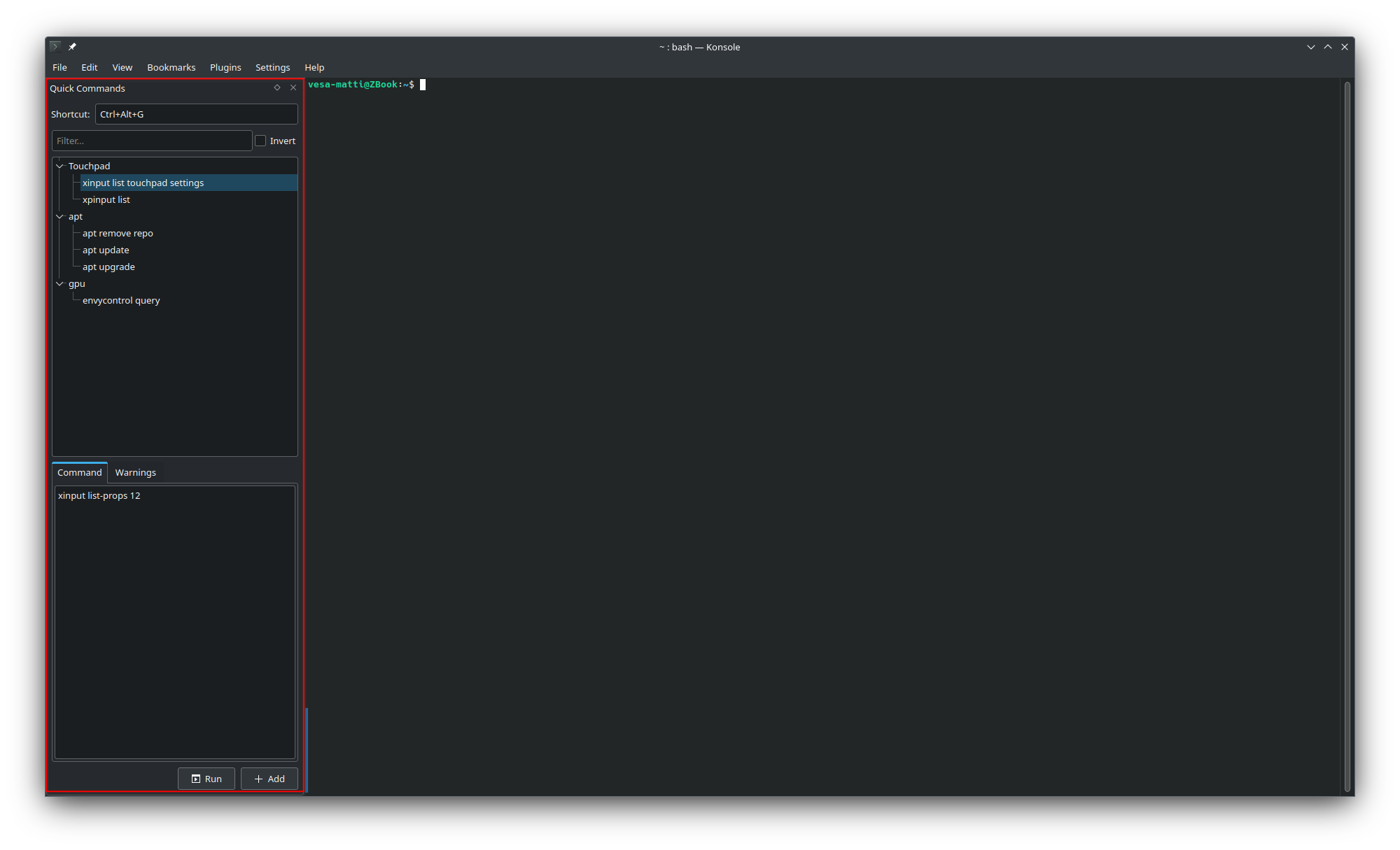Open the File menu

60,67
